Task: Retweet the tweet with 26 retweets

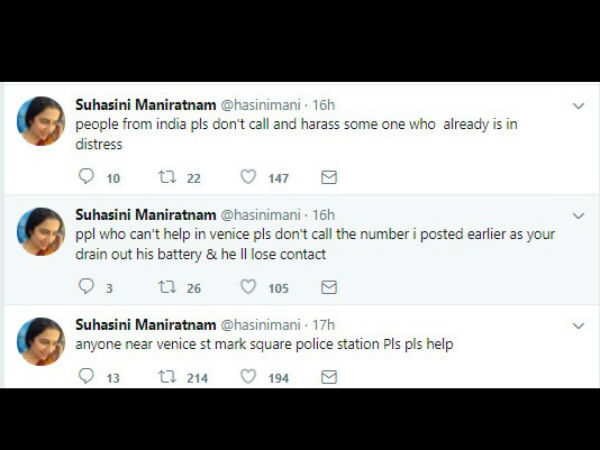Action: pos(167,287)
